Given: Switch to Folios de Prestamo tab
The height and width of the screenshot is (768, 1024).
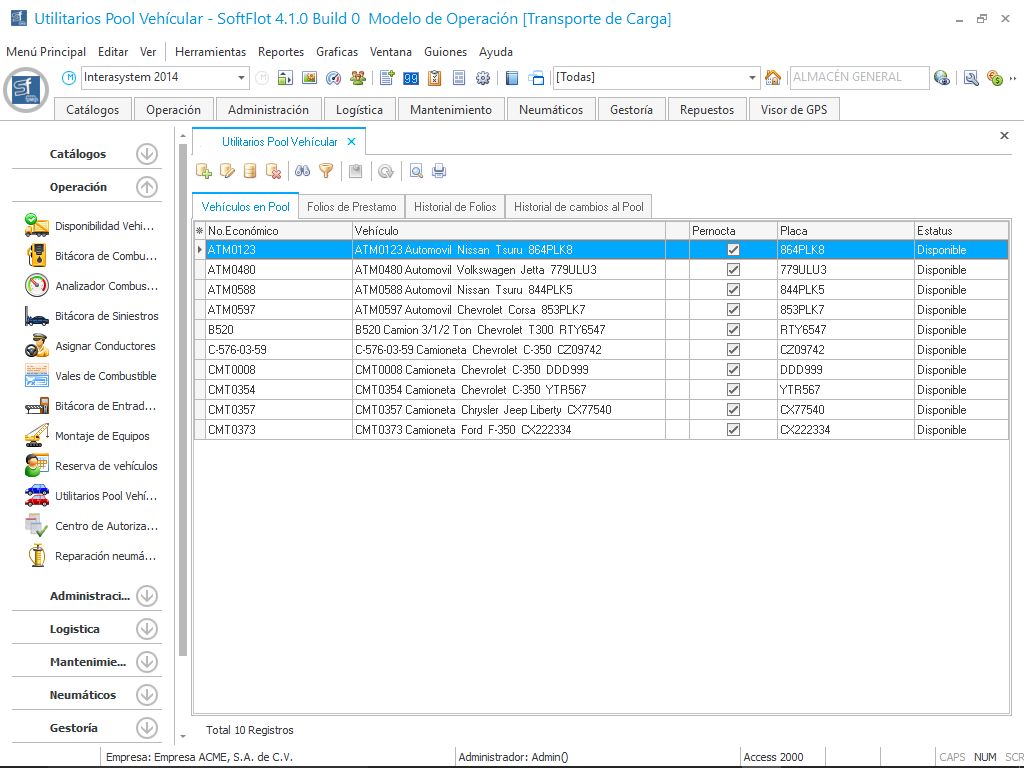Looking at the screenshot, I should (x=352, y=207).
